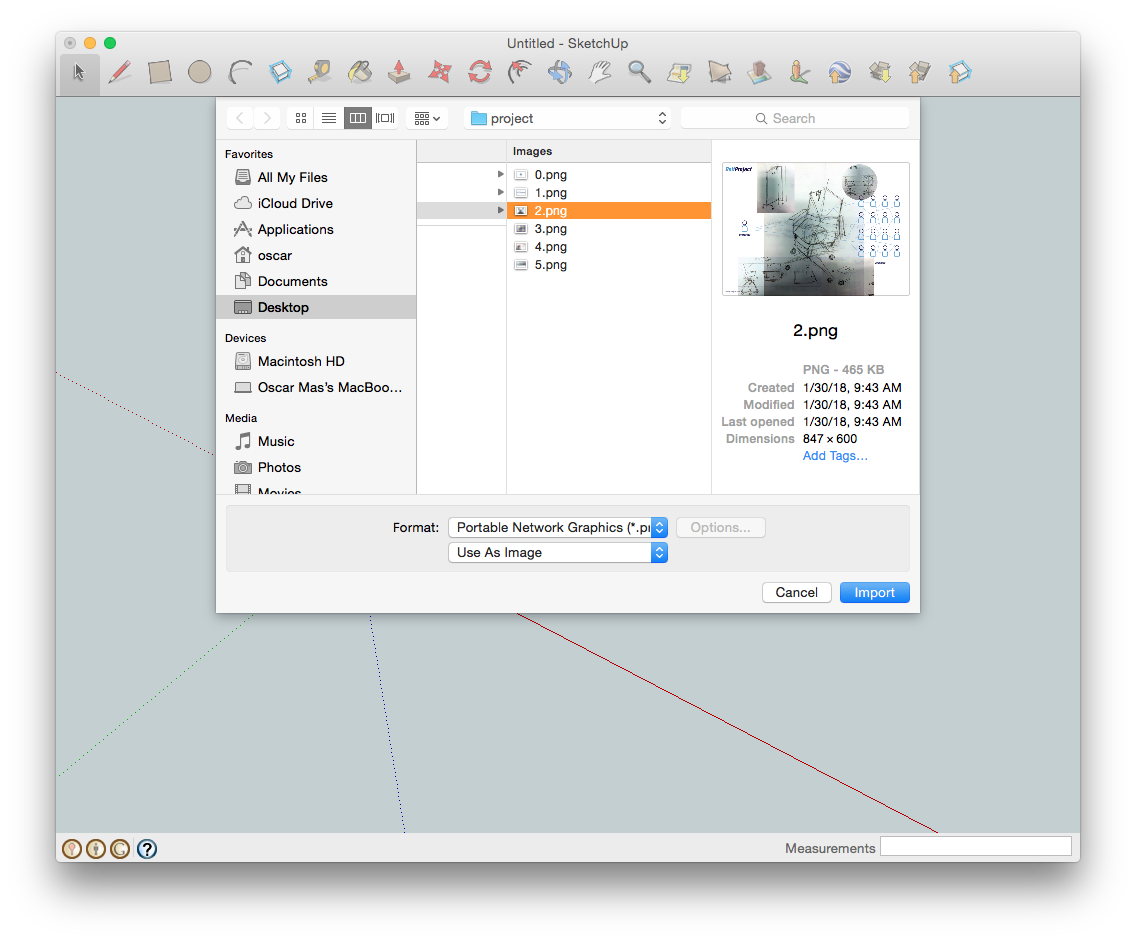Open oscar home folder
Image resolution: width=1136 pixels, height=942 pixels.
[316, 256]
